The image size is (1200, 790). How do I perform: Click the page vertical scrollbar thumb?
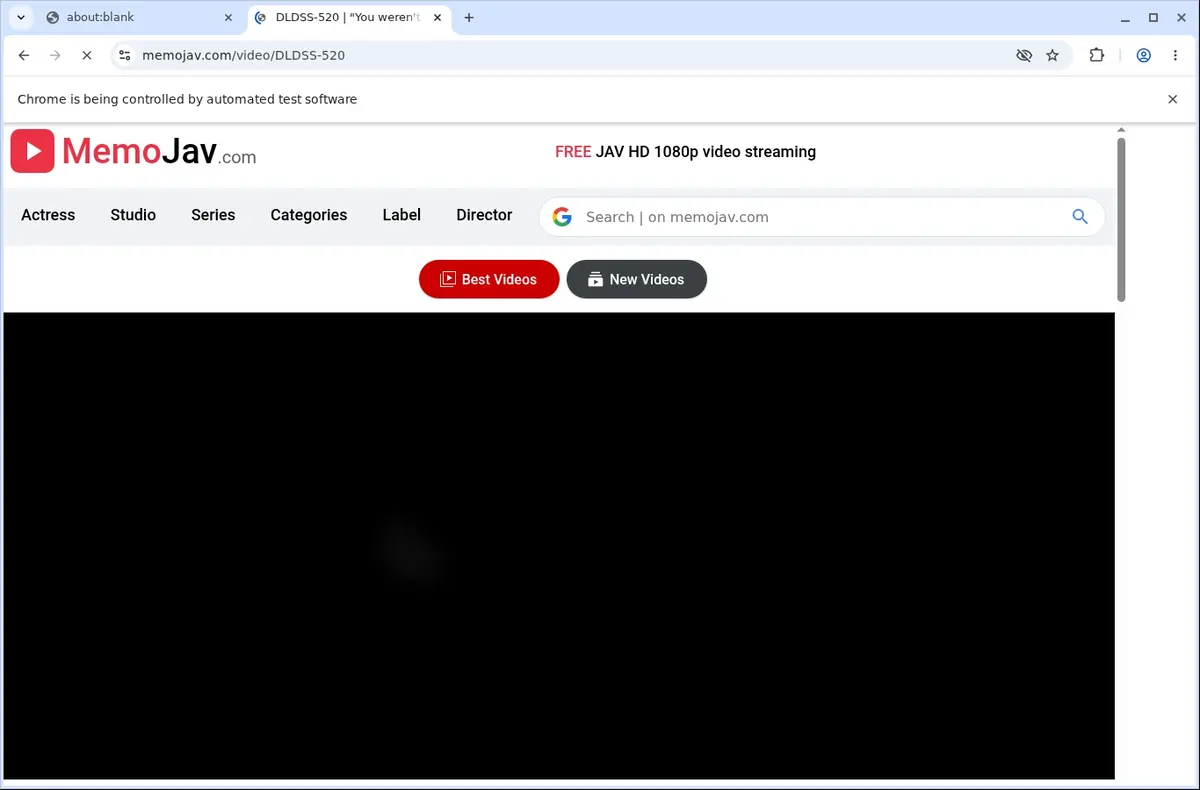(x=1121, y=219)
